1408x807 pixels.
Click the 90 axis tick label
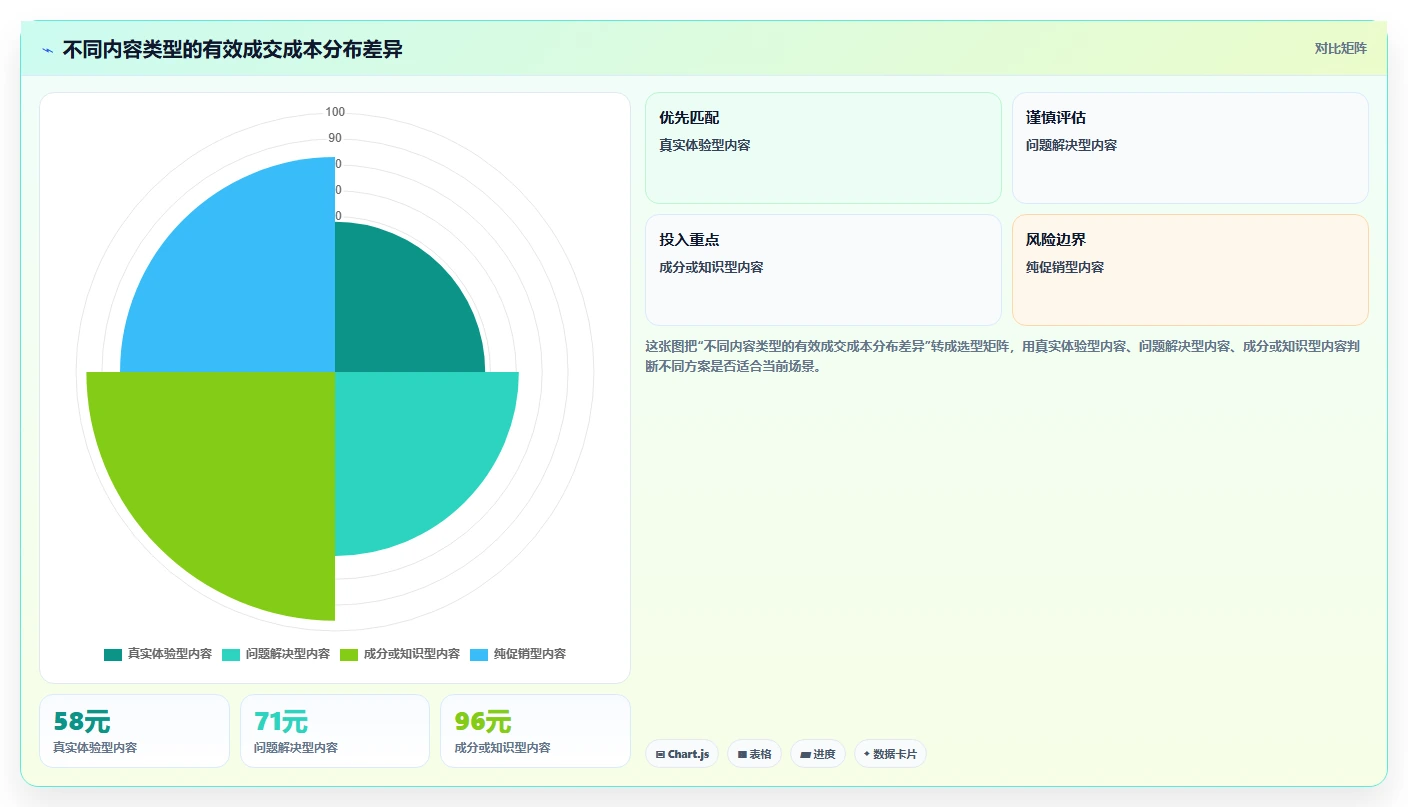tap(335, 138)
